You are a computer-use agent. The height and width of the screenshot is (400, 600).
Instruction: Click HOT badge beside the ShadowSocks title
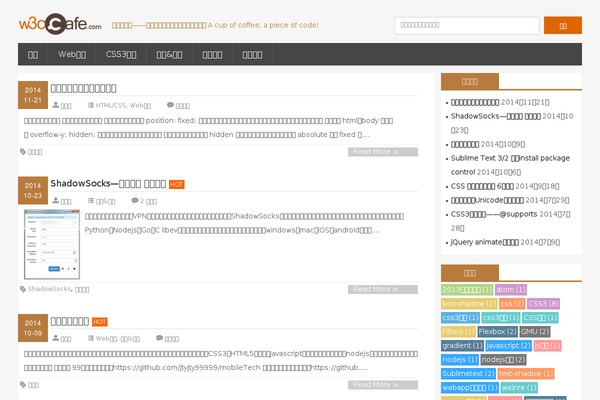point(176,184)
